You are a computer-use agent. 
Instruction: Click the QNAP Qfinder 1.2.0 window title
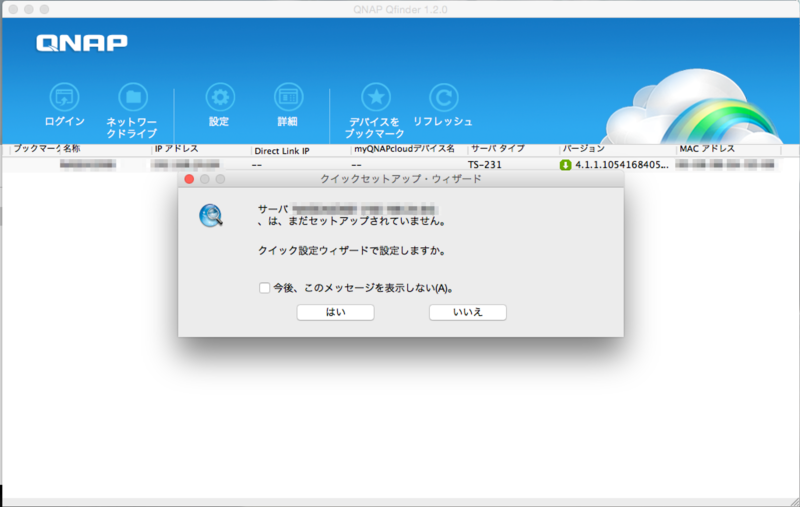[x=400, y=9]
